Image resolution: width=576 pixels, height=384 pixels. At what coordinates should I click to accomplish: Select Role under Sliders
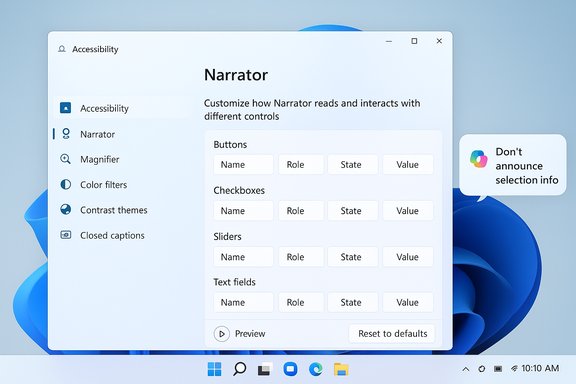point(301,257)
